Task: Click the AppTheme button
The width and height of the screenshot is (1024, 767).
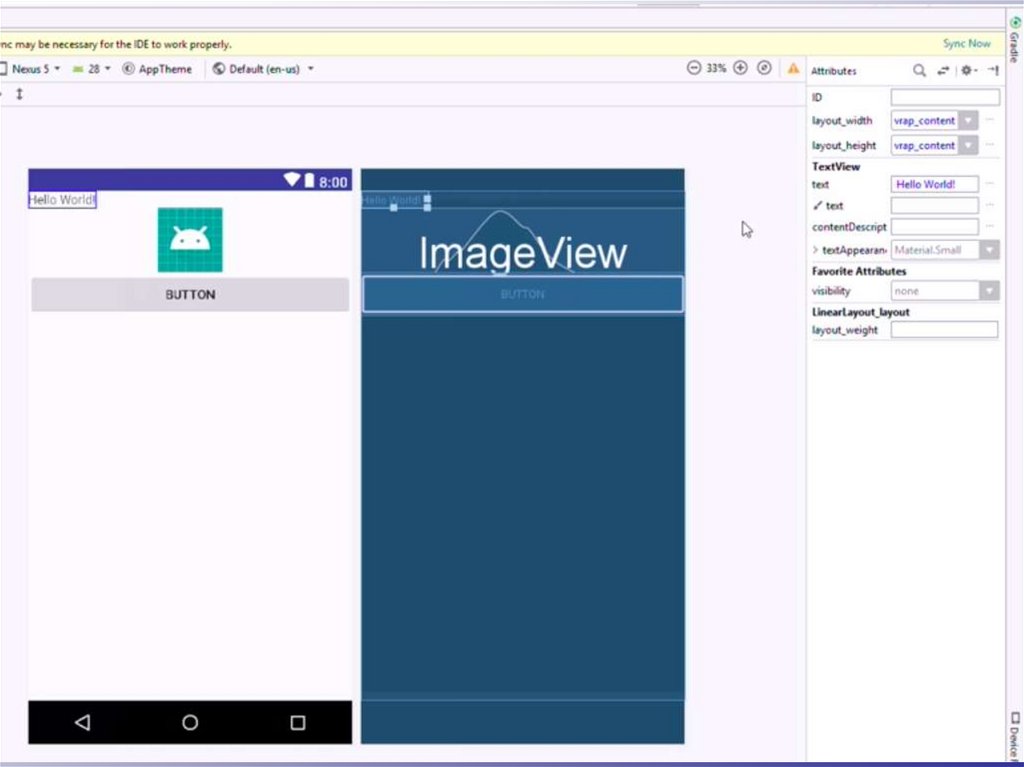Action: (157, 69)
